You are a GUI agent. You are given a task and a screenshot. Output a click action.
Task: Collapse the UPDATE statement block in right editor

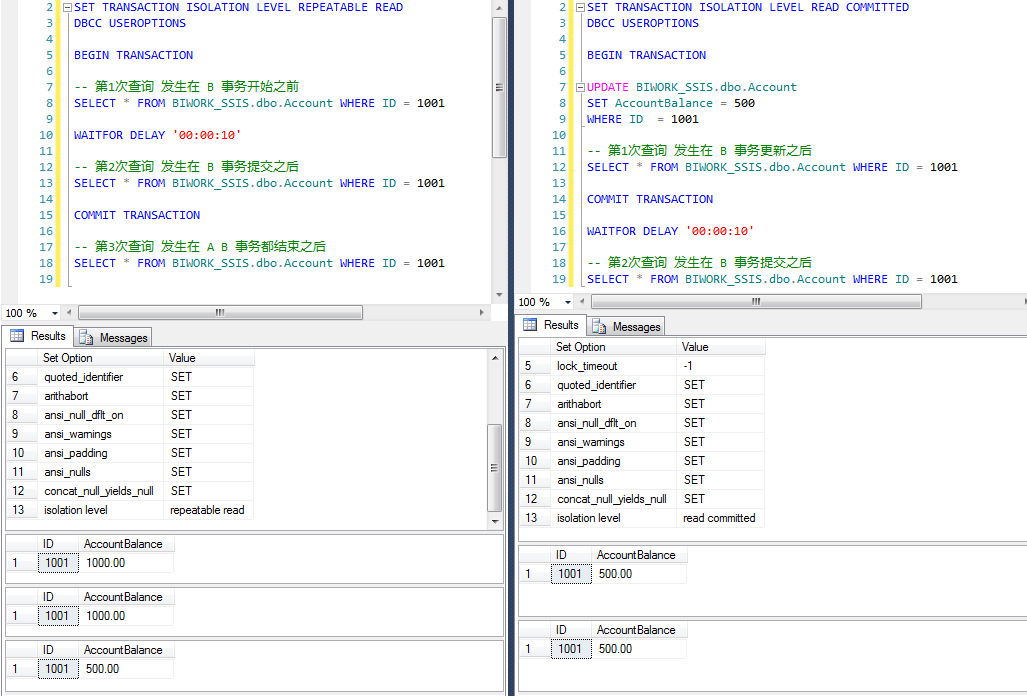(x=580, y=87)
